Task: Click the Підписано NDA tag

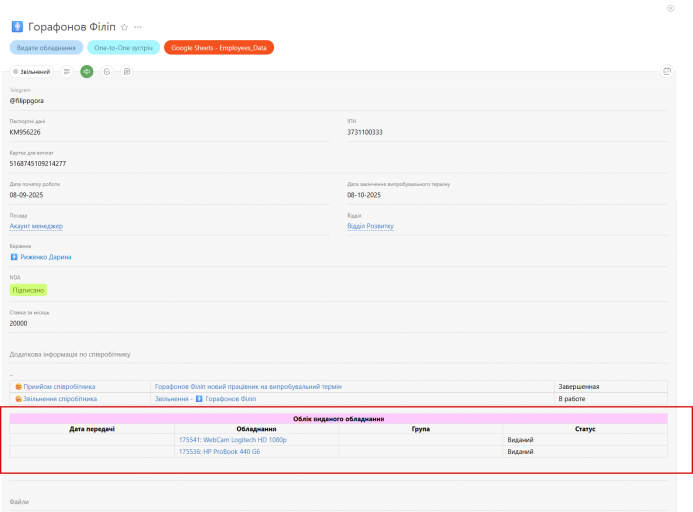Action: [28, 290]
